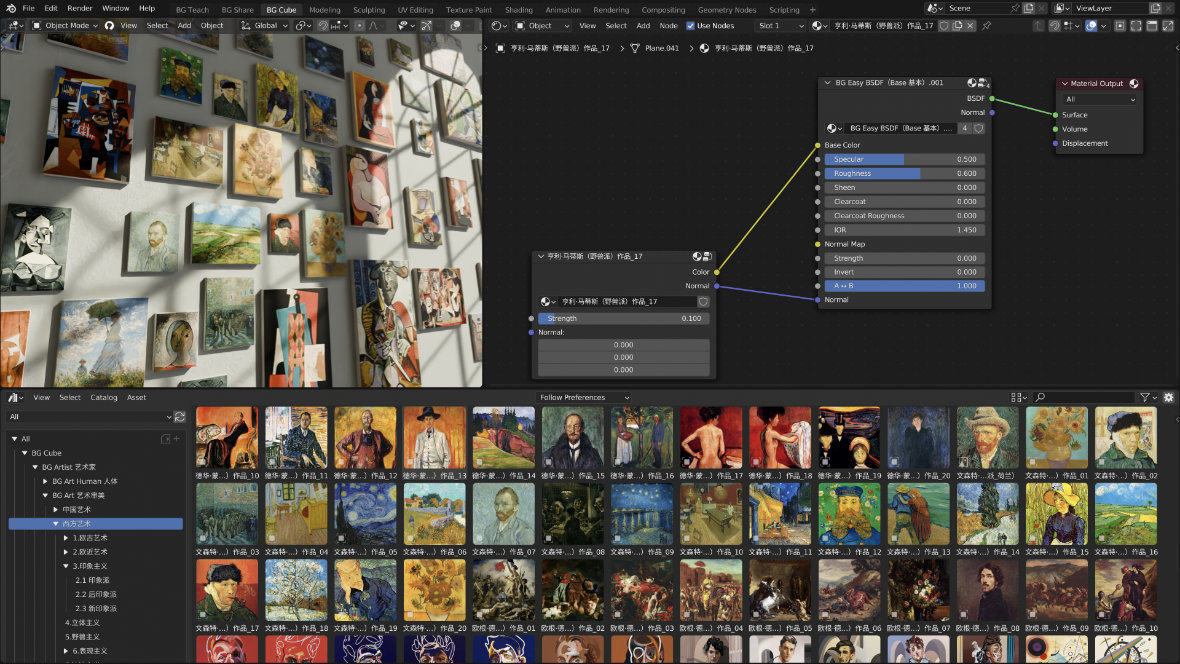Open the Render menu
The width and height of the screenshot is (1180, 664).
(80, 8)
